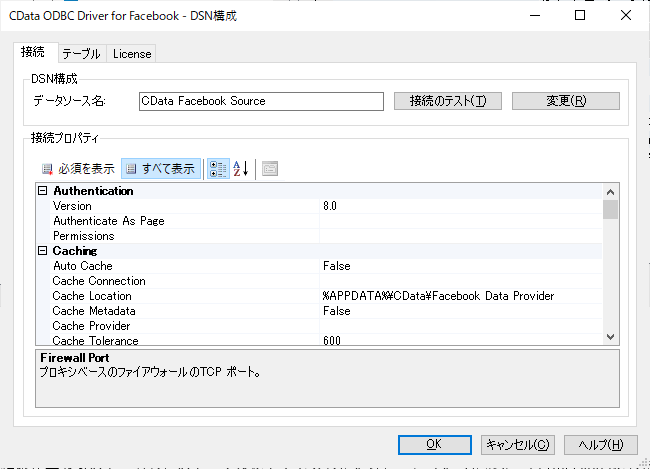Click the scroll up arrow of property grid
The height and width of the screenshot is (469, 650).
click(x=610, y=192)
